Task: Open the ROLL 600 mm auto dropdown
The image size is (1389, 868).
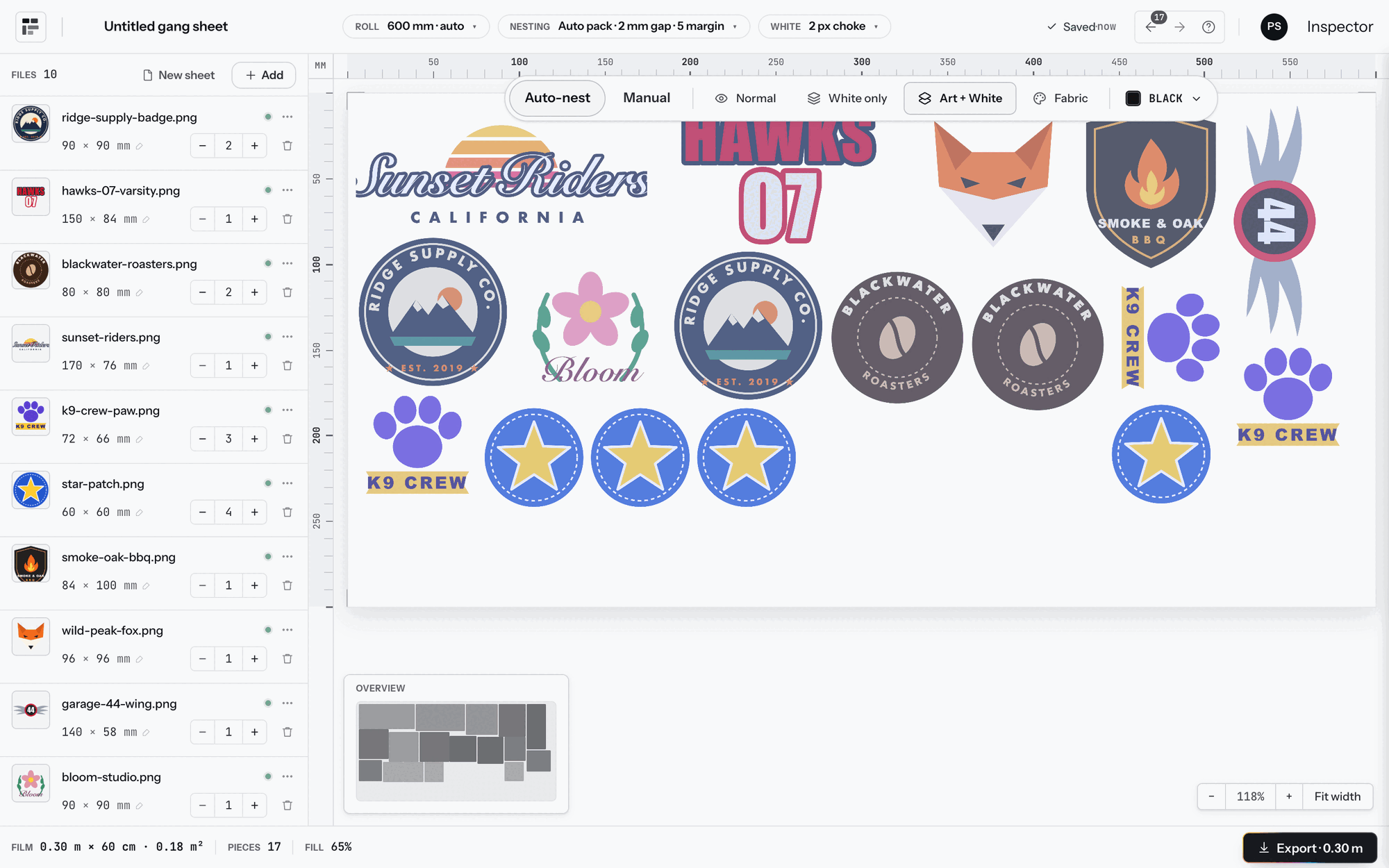Action: [415, 26]
